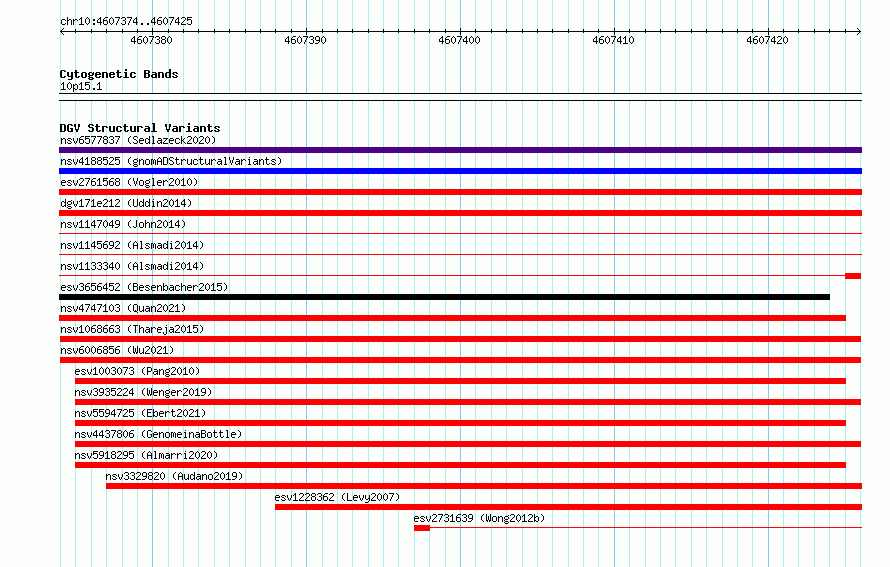Open variant esv2731639 (Wong2012b) label
The width and height of the screenshot is (890, 567).
click(479, 518)
